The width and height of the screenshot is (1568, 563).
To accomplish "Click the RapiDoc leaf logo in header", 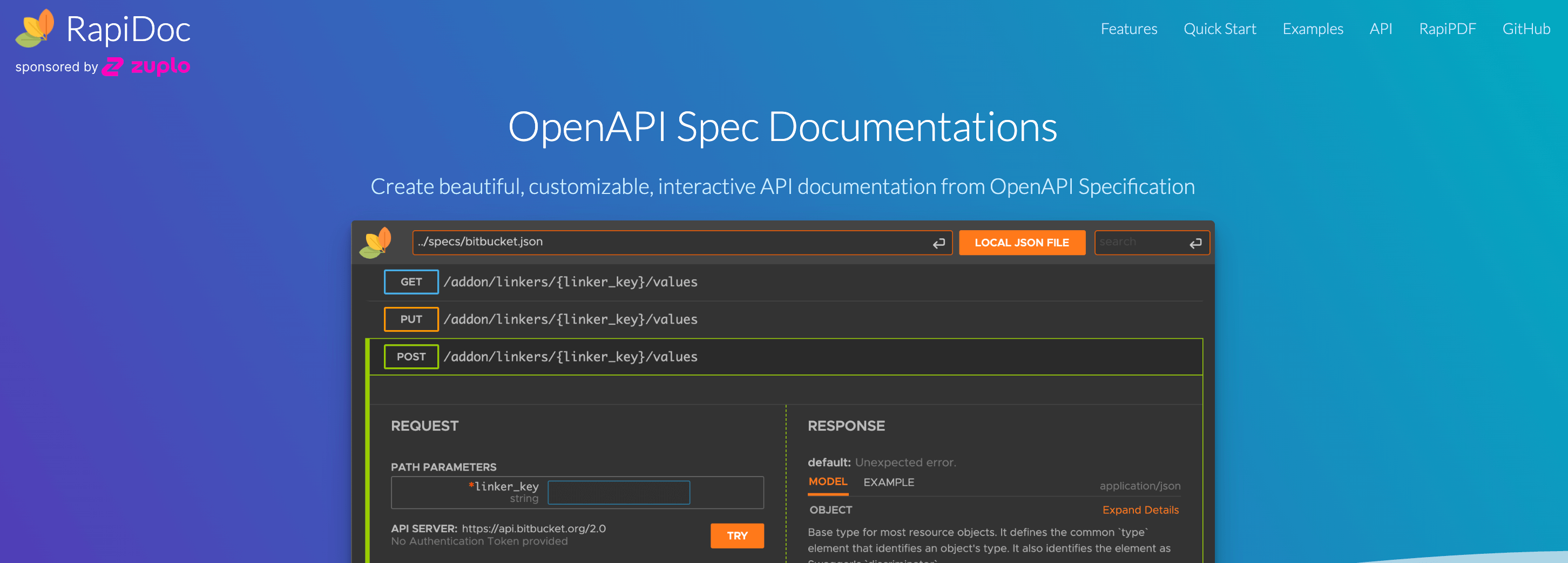I will coord(35,29).
